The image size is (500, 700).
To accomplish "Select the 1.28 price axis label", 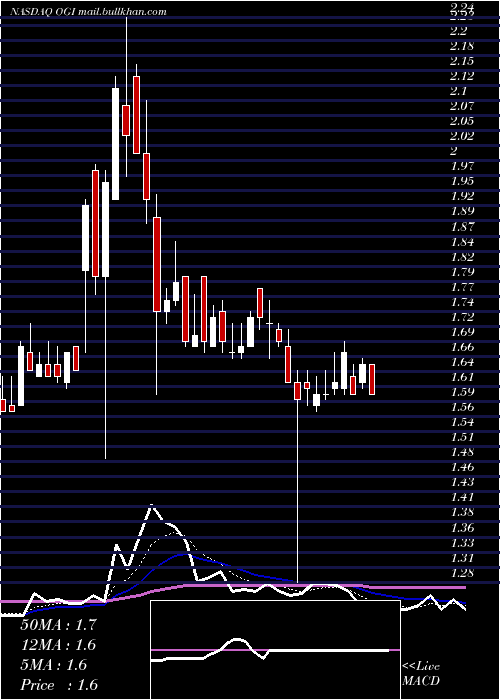I will coord(462,573).
